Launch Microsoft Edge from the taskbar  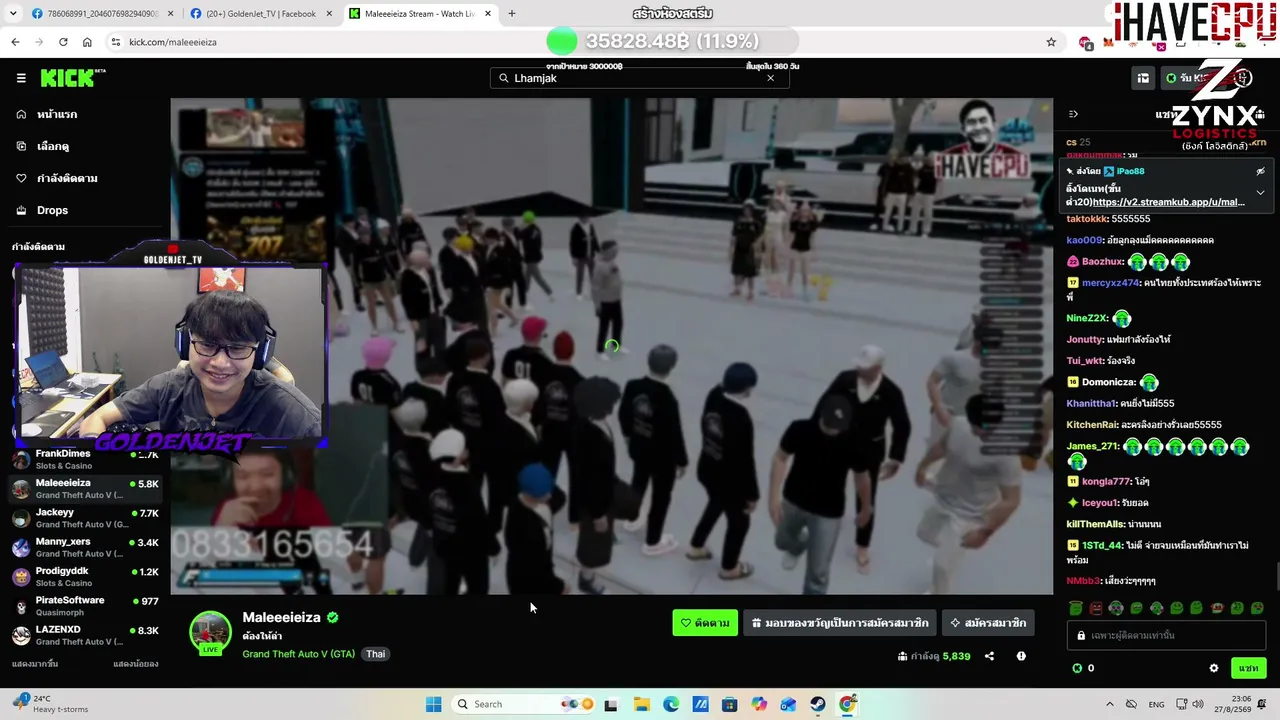671,704
